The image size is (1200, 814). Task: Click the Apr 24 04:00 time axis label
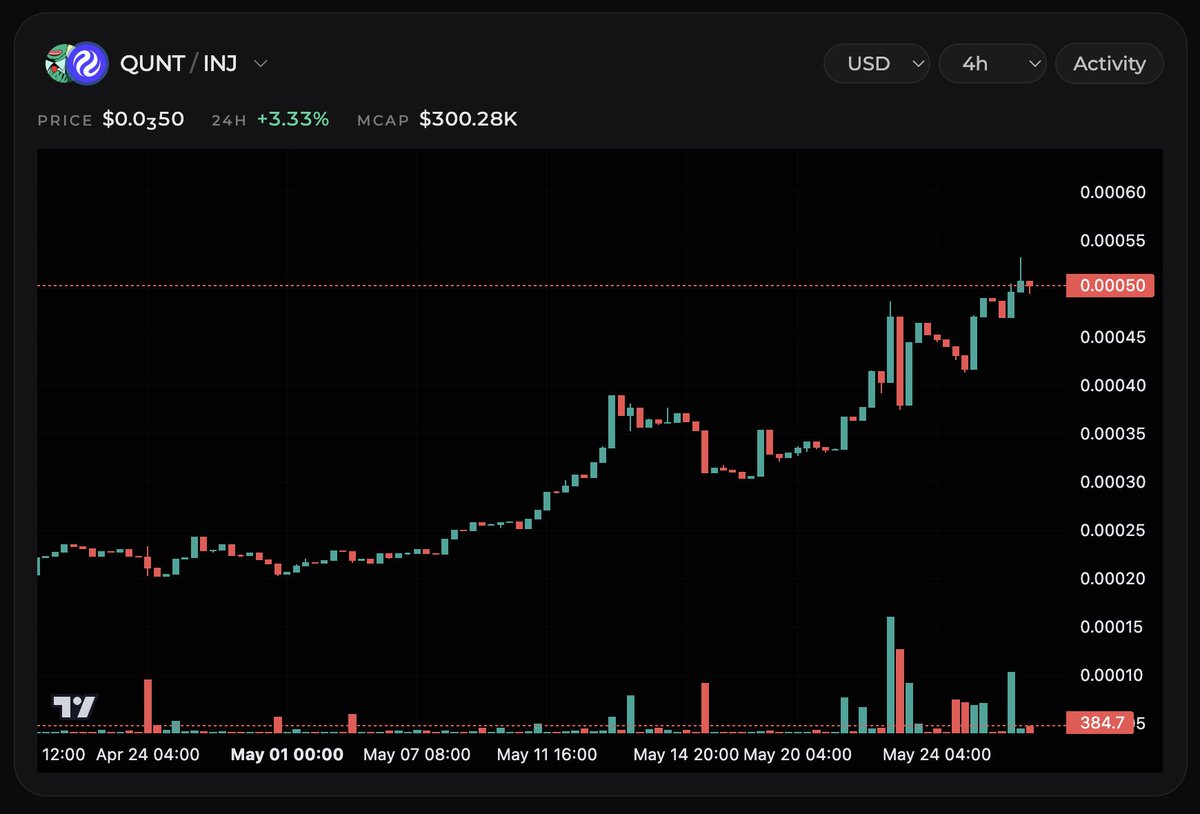[147, 755]
